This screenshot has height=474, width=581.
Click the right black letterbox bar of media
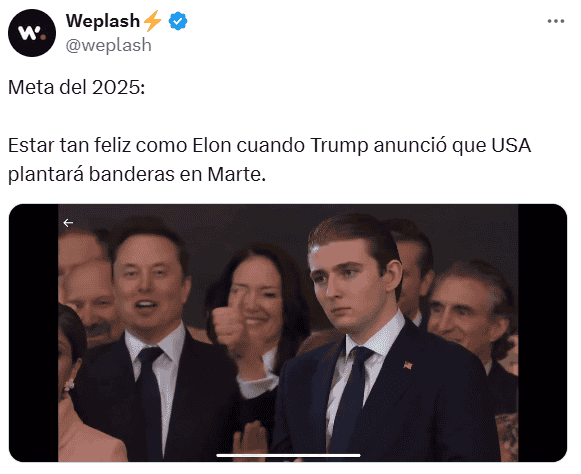click(x=542, y=333)
